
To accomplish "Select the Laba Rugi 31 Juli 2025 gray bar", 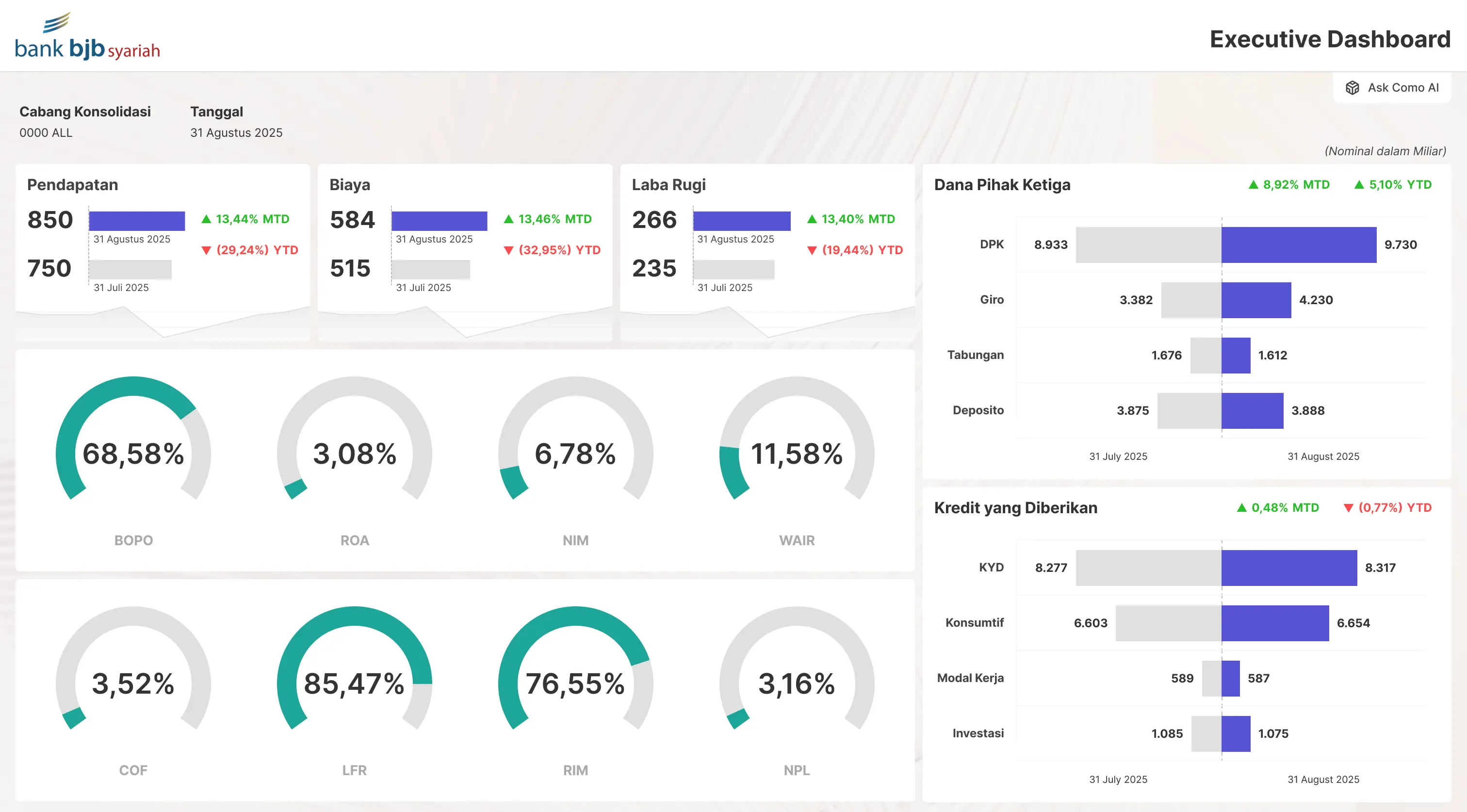I will (733, 269).
